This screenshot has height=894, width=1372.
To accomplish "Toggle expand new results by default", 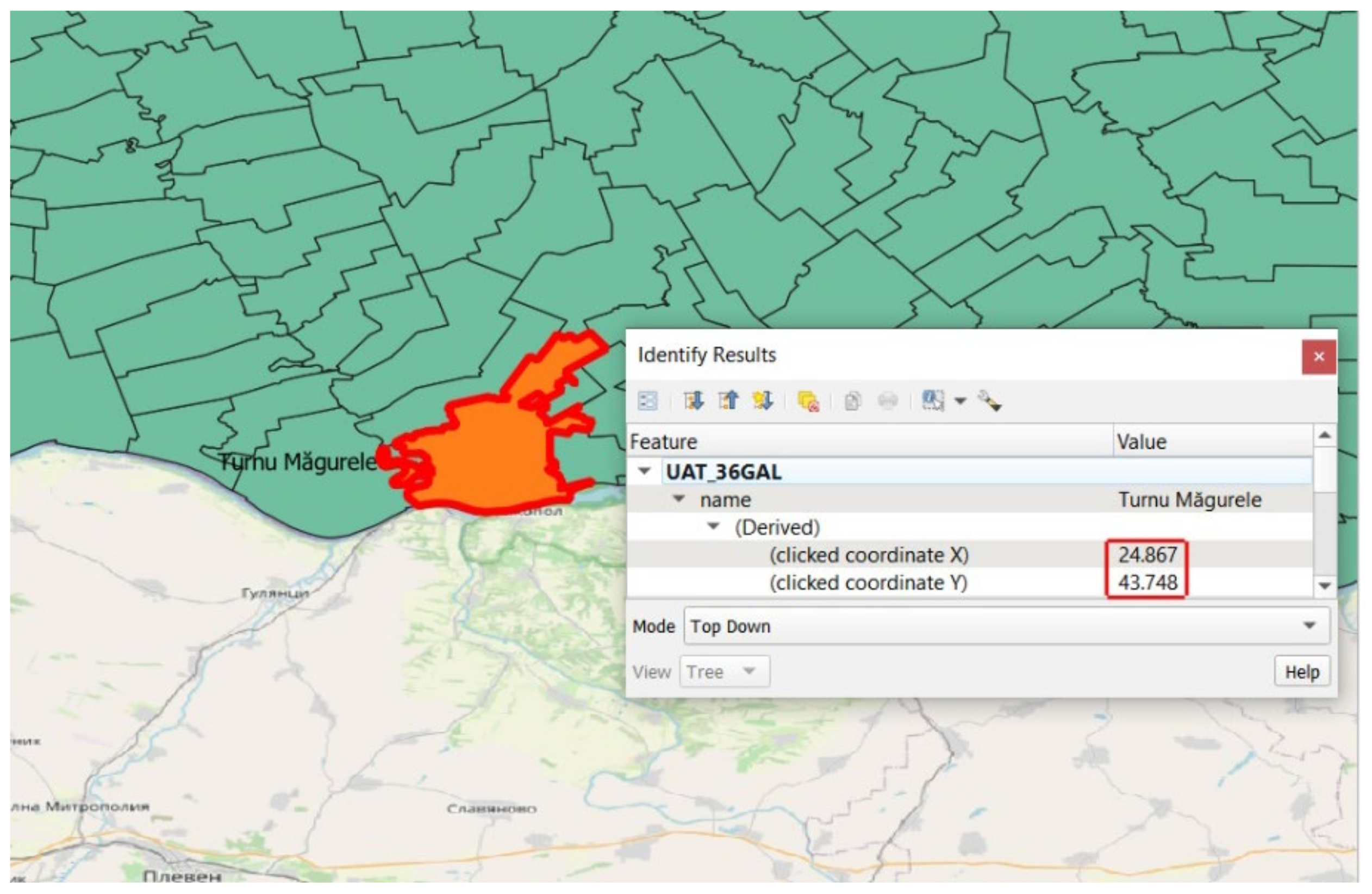I will pos(762,400).
